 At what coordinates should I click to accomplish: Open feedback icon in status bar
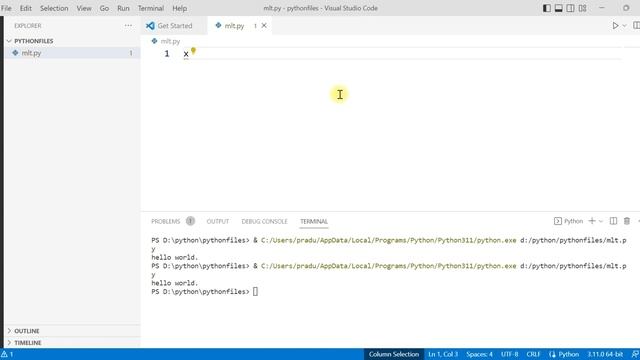click(635, 354)
